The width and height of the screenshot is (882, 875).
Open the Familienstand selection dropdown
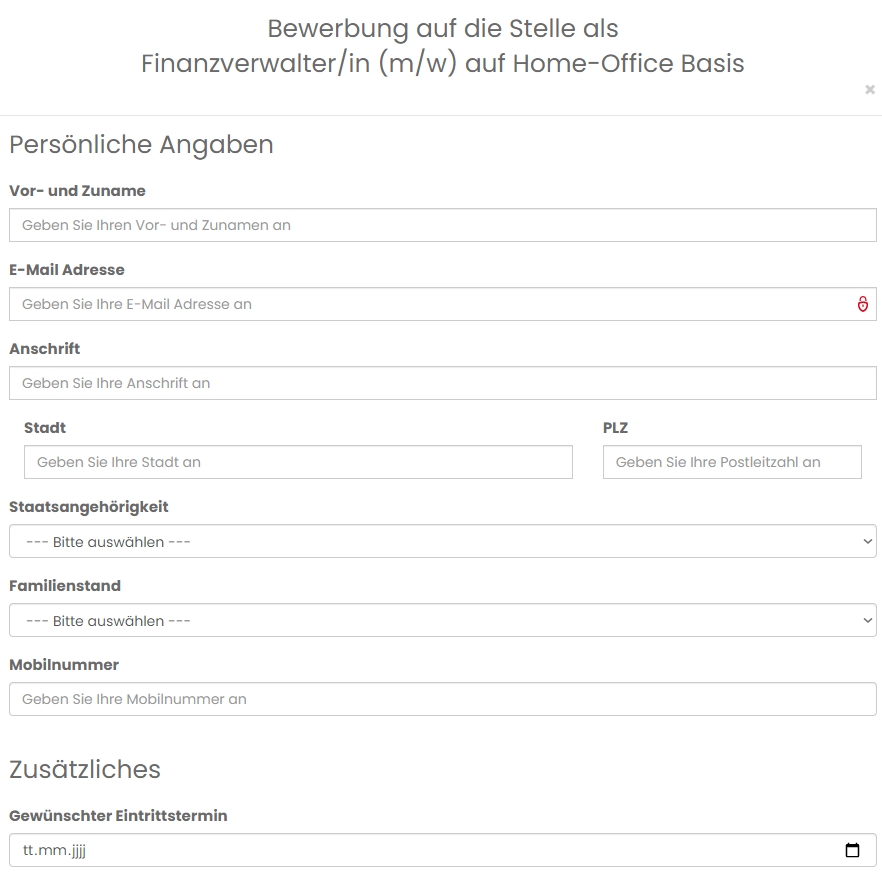443,620
